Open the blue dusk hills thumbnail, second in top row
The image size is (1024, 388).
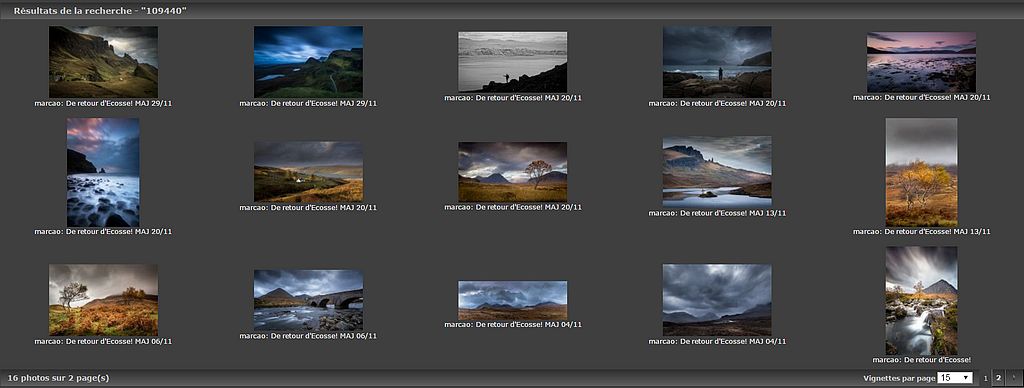point(308,62)
